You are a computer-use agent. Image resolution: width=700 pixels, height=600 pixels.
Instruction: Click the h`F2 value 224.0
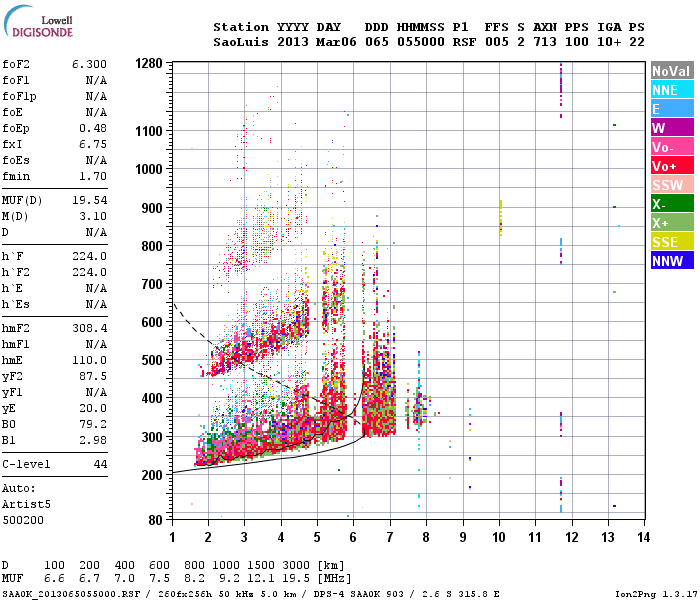point(89,272)
